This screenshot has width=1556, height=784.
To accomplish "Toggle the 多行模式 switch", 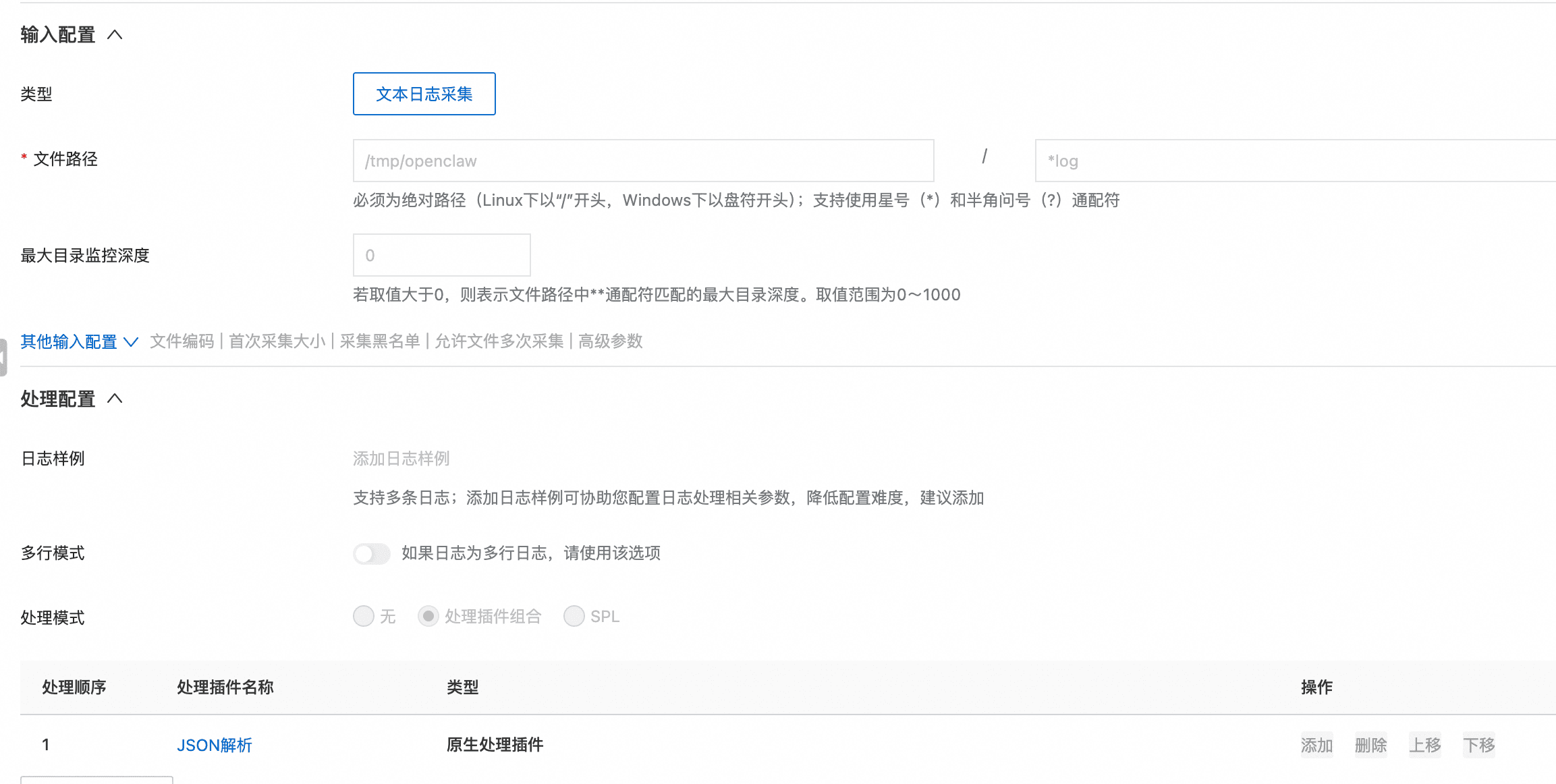I will 371,553.
